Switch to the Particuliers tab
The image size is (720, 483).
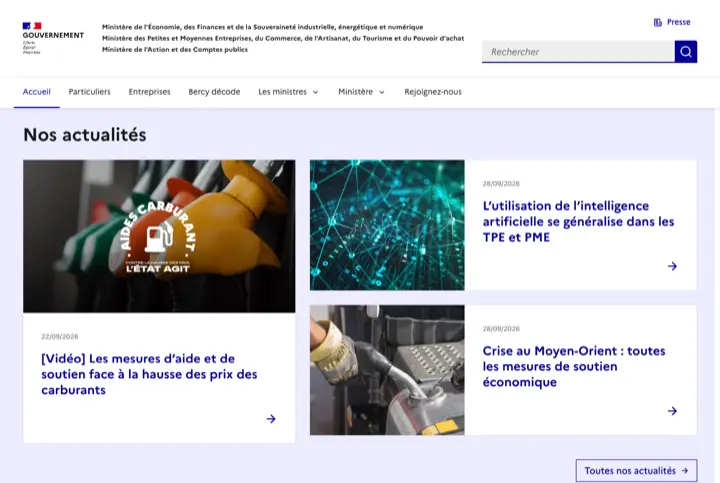coord(90,92)
